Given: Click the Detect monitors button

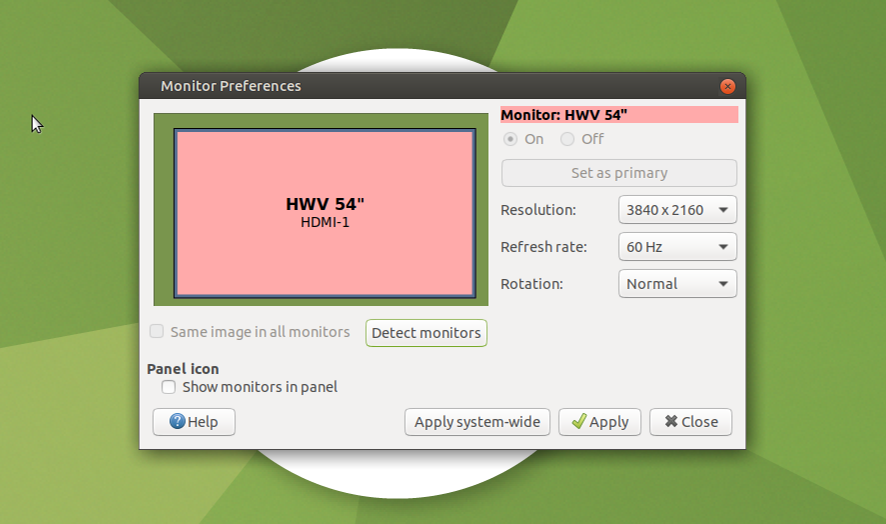Looking at the screenshot, I should (426, 333).
